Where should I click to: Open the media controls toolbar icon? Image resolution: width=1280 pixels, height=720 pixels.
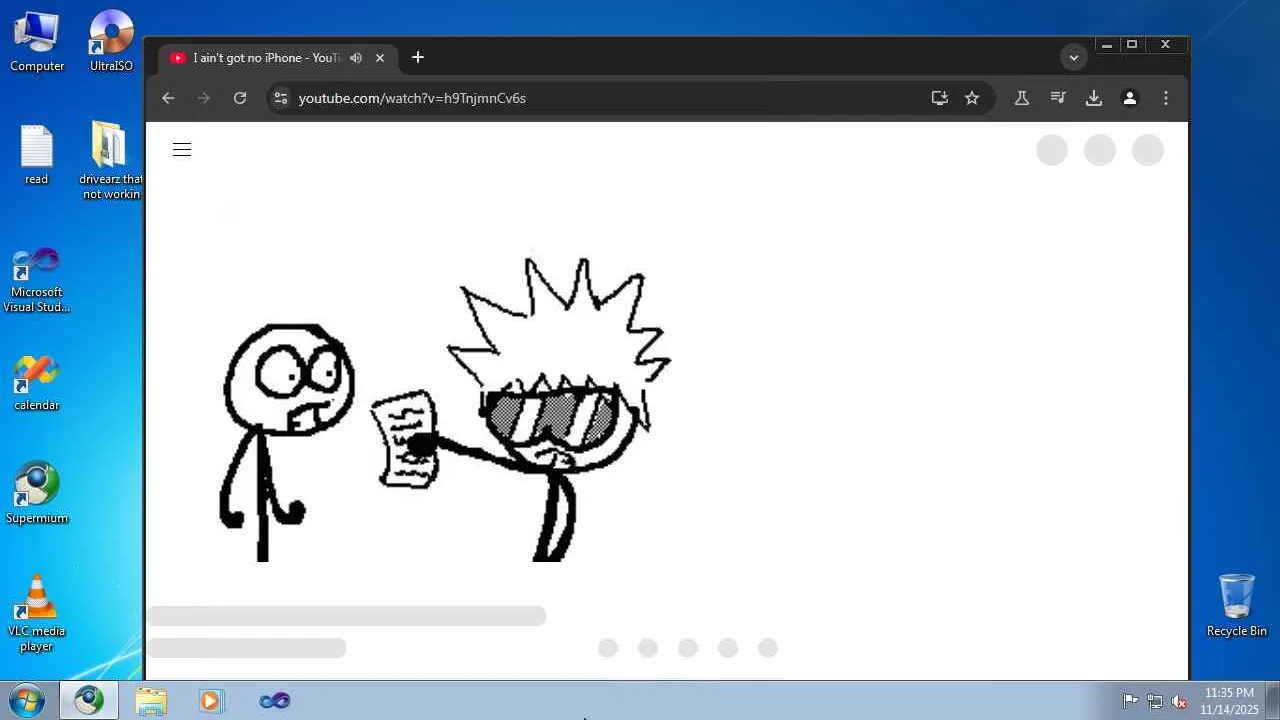point(1058,98)
